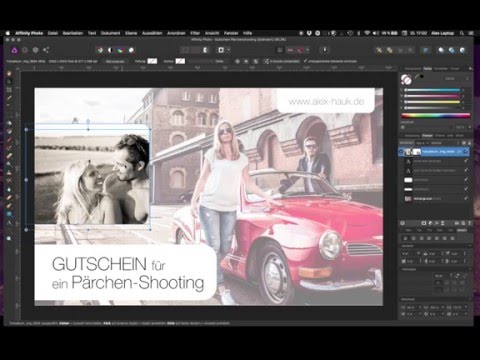
Task: Click the fill/stroke colour circles
Action: (406, 79)
